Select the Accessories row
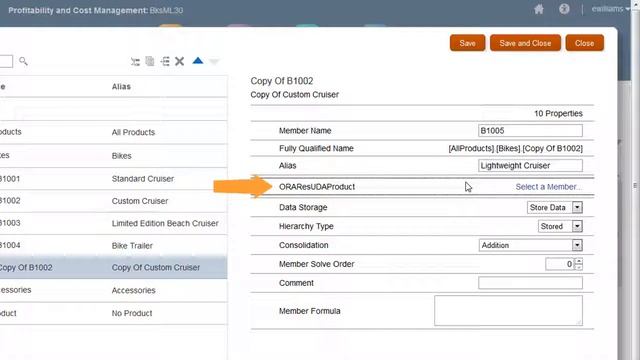The image size is (640, 360). coord(113,290)
